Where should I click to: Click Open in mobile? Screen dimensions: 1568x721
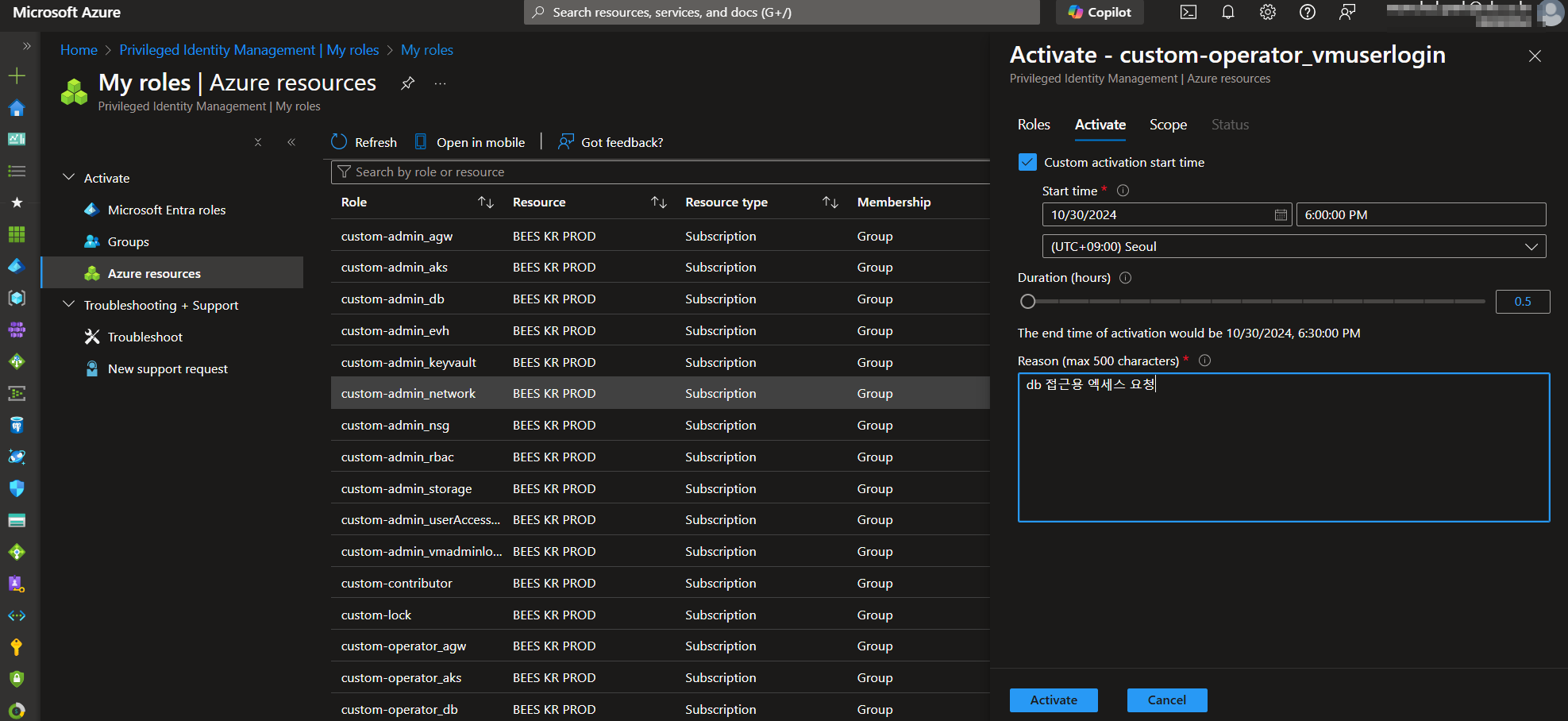[470, 142]
